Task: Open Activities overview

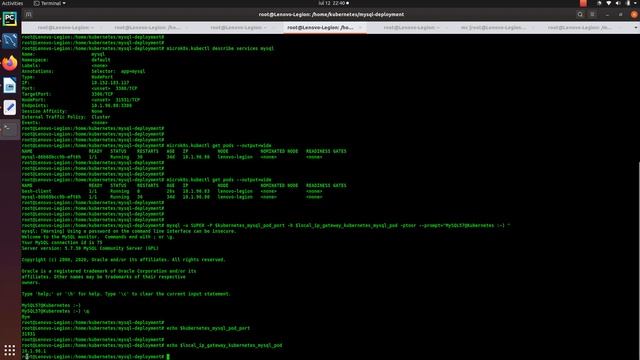Action: tap(12, 3)
